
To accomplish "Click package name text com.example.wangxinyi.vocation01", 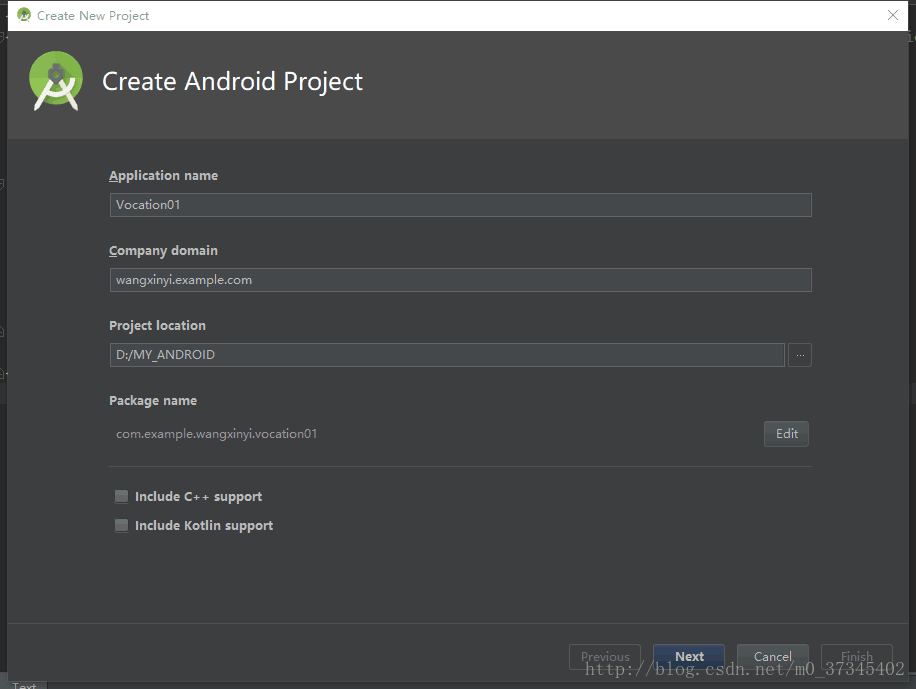I will 217,434.
